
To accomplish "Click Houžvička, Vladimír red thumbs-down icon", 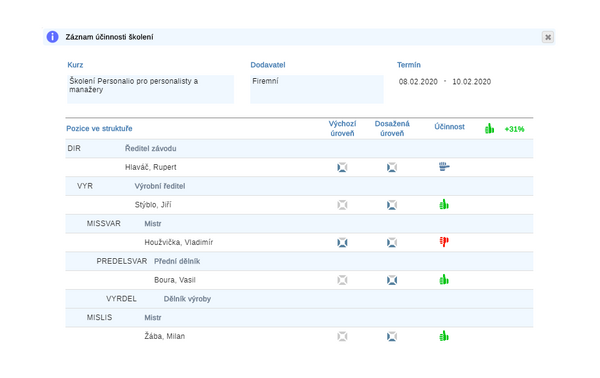I will [x=444, y=242].
